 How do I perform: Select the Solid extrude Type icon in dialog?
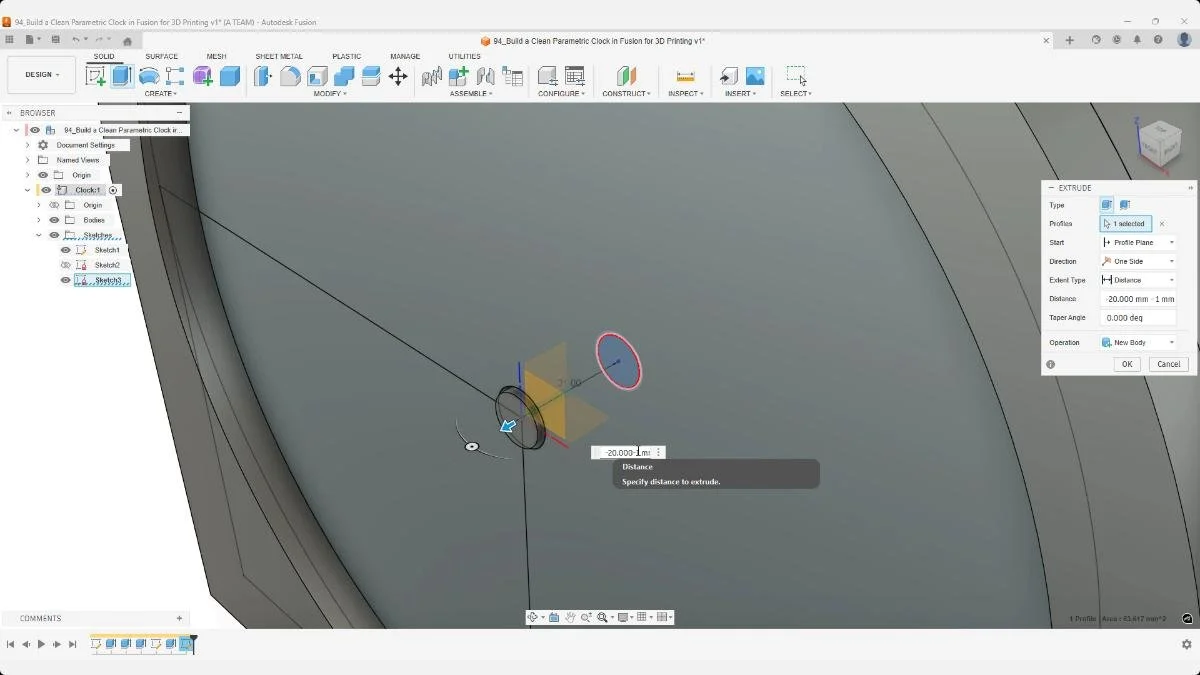pyautogui.click(x=1107, y=205)
